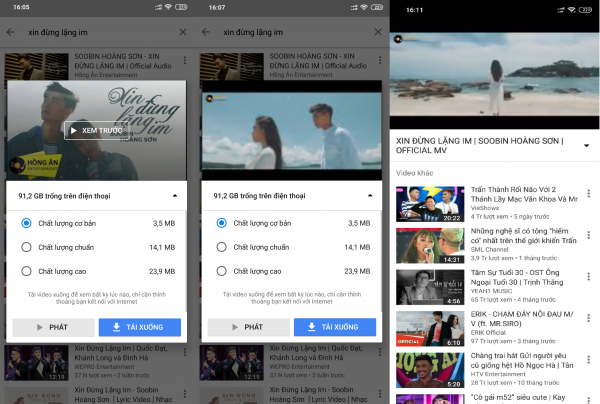Open three-dot menu for Lyric Video, left screen
Image resolution: width=600 pixels, height=404 pixels.
point(185,394)
